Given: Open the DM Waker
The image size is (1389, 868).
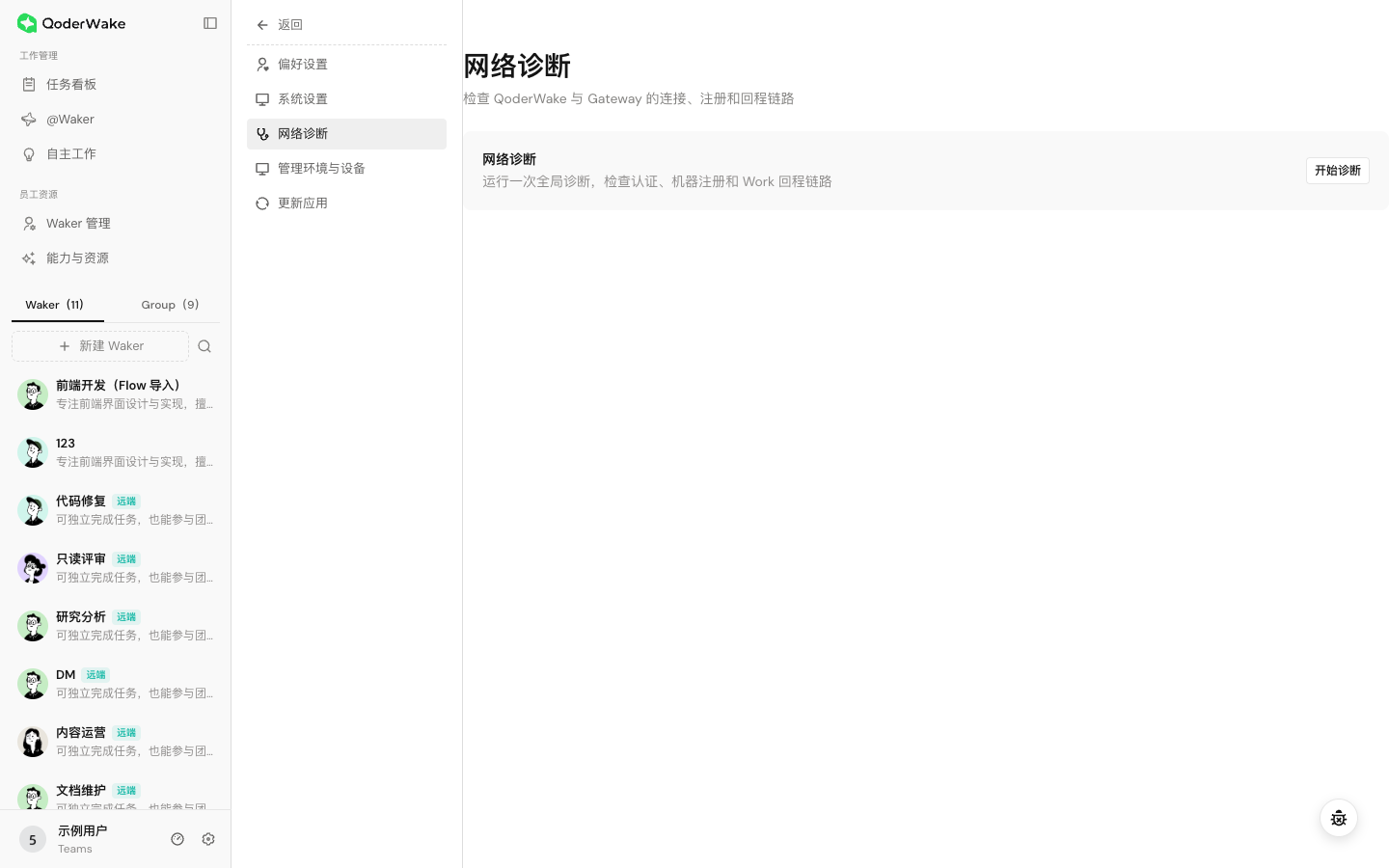Looking at the screenshot, I should click(x=116, y=684).
